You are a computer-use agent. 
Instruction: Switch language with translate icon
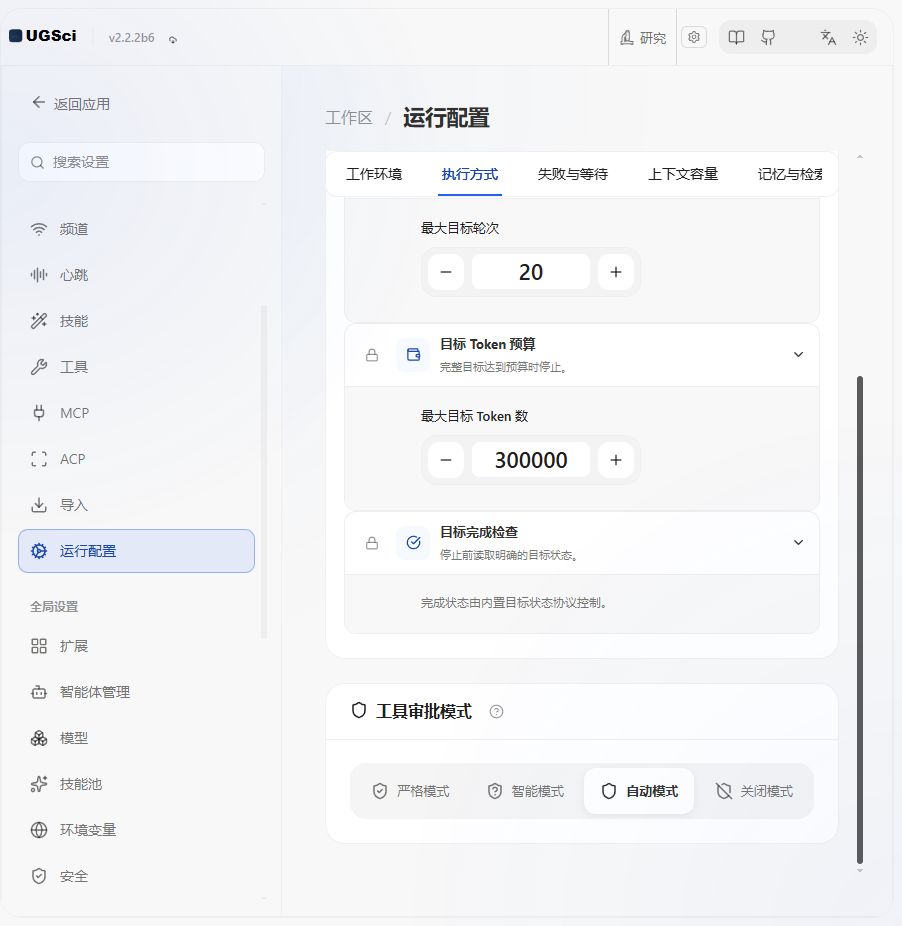coord(828,38)
